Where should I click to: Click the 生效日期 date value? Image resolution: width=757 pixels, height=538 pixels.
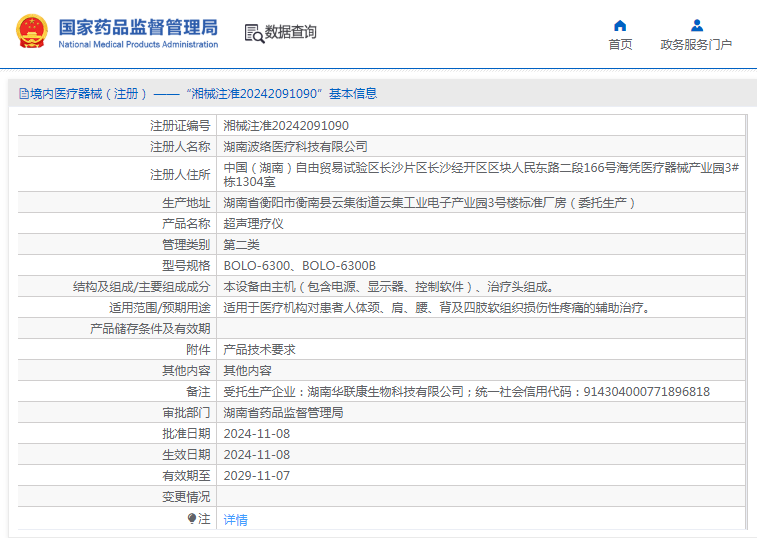(256, 455)
